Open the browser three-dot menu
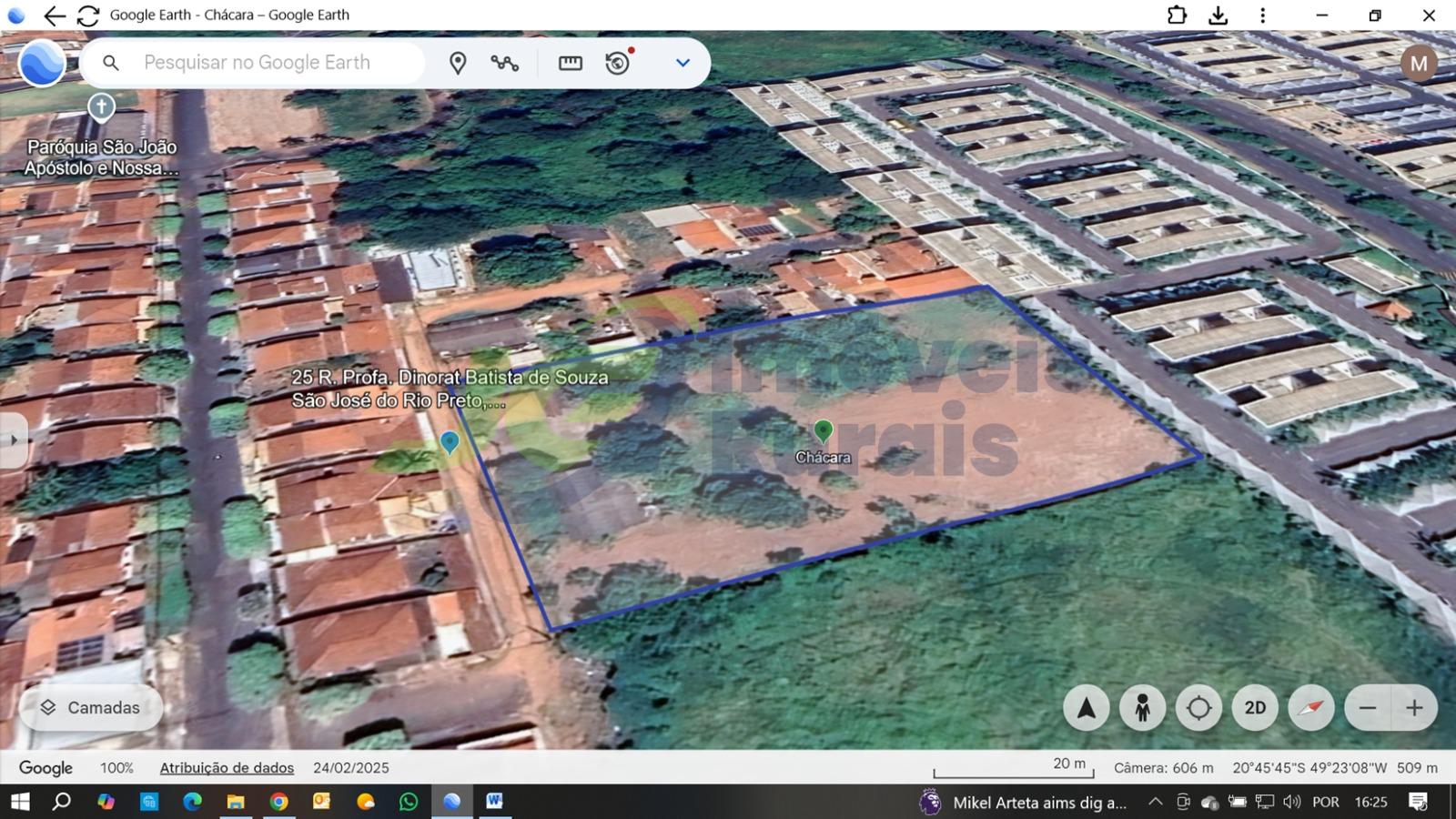 (1262, 15)
